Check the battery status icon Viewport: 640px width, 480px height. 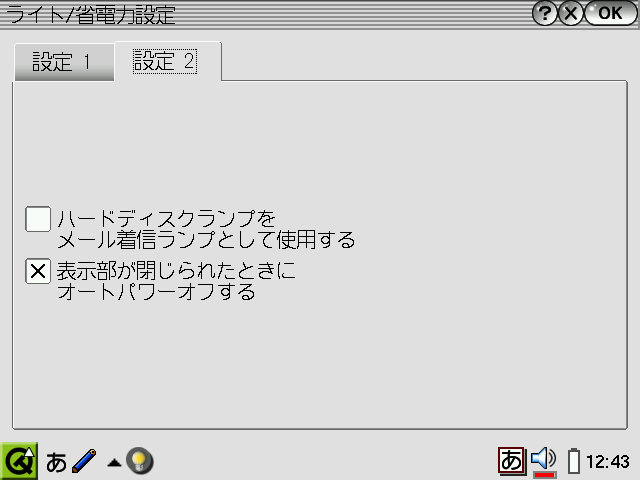click(574, 461)
